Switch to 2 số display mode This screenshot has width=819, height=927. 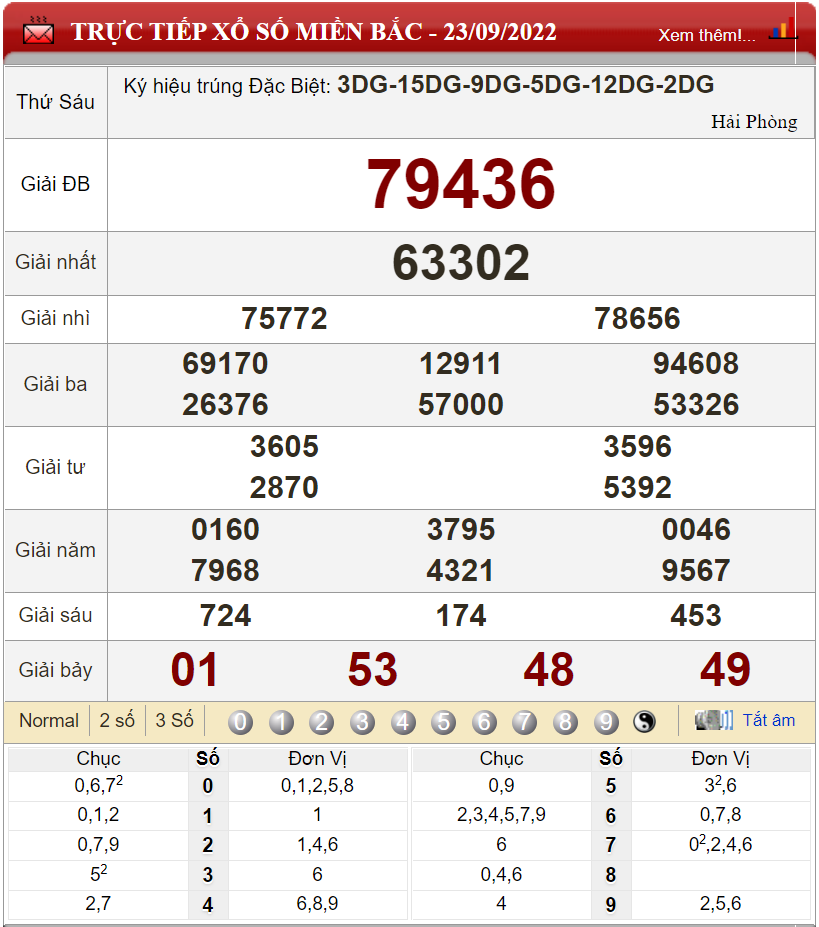point(117,721)
